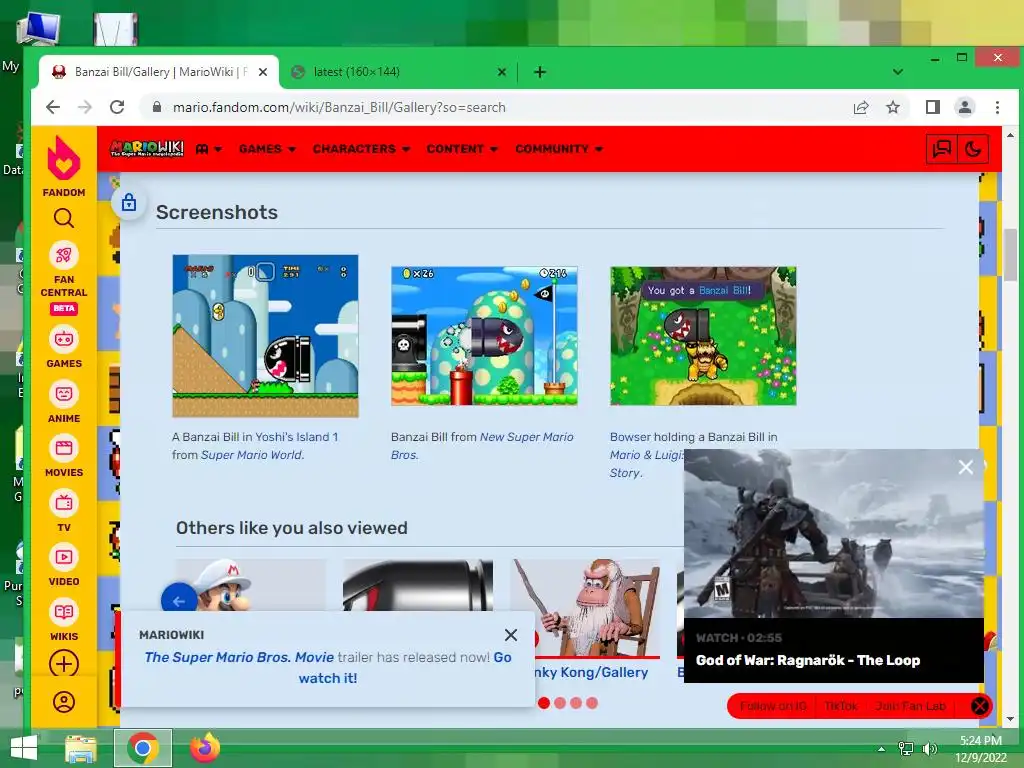The height and width of the screenshot is (768, 1024).
Task: Open the Fandom sidebar search icon
Action: [x=63, y=218]
